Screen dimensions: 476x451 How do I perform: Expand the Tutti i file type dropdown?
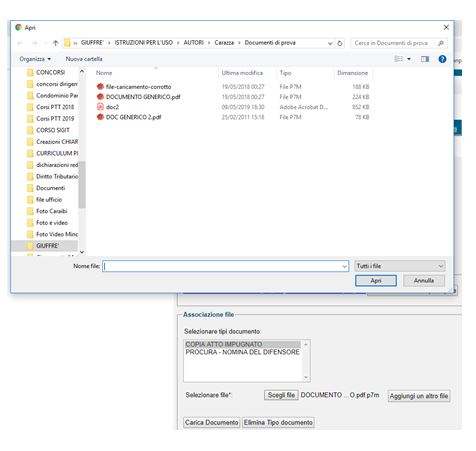400,266
